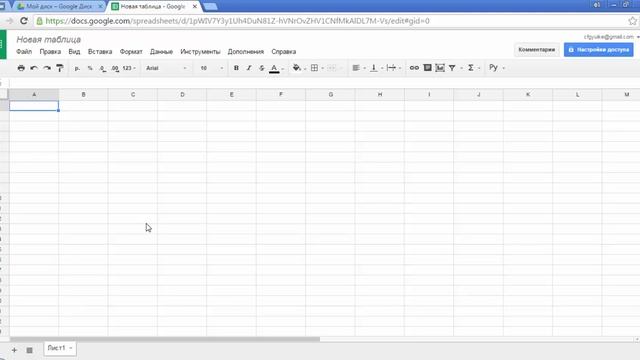640x360 pixels.
Task: Undo the last action
Action: coord(34,68)
